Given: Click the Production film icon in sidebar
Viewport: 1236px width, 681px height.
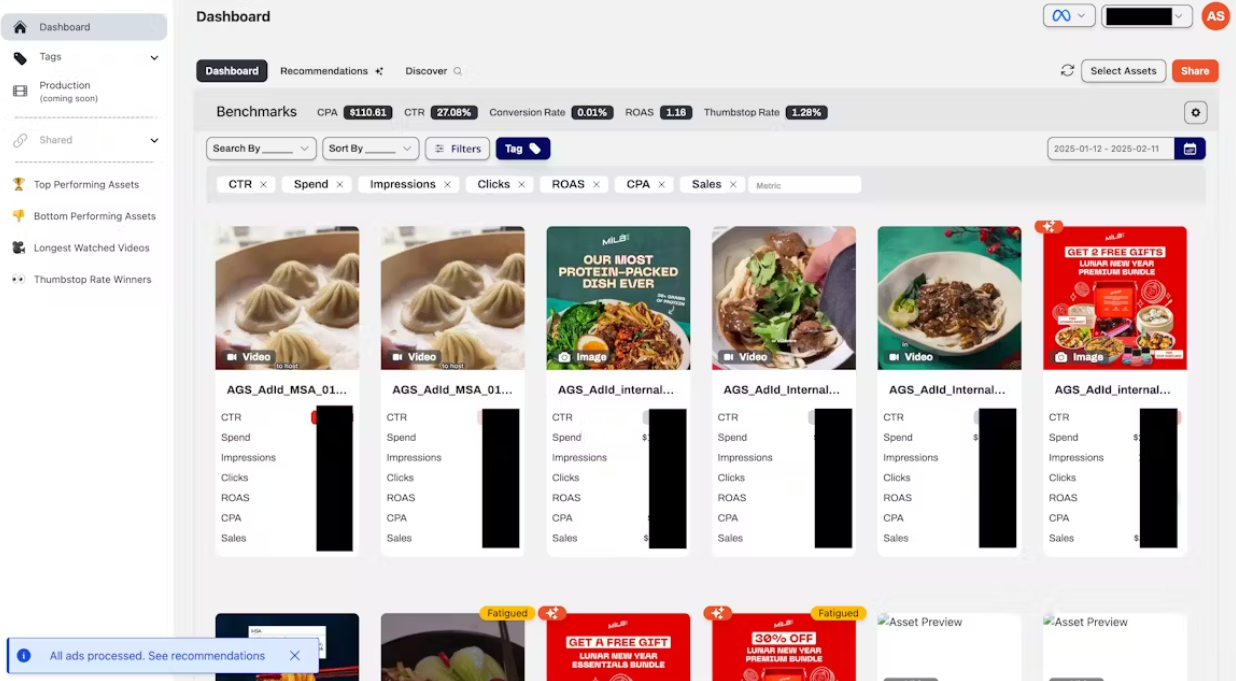Looking at the screenshot, I should (20, 91).
